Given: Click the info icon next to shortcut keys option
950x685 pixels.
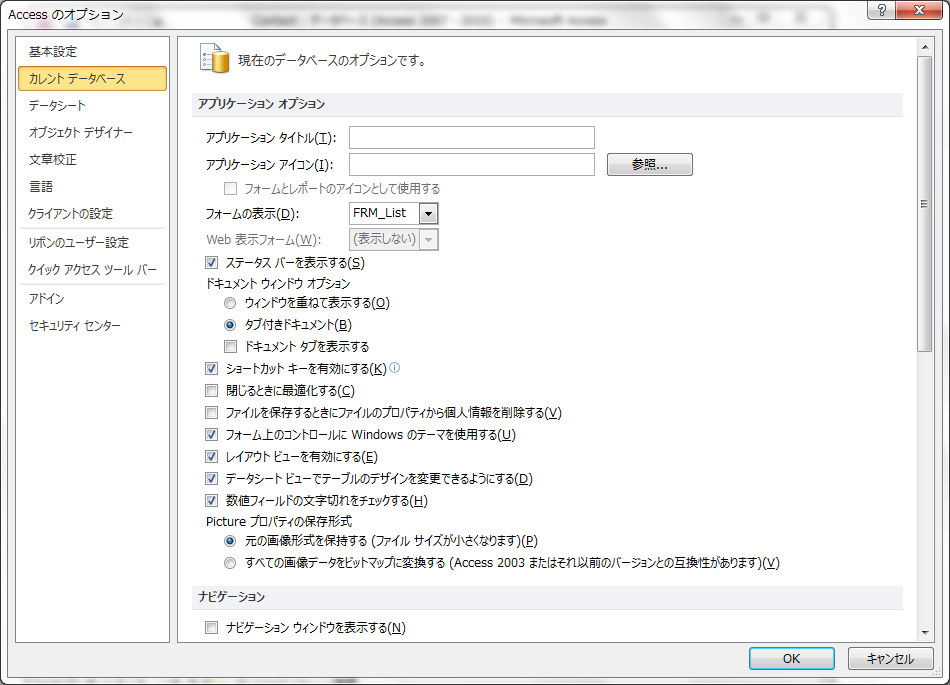Looking at the screenshot, I should [396, 367].
